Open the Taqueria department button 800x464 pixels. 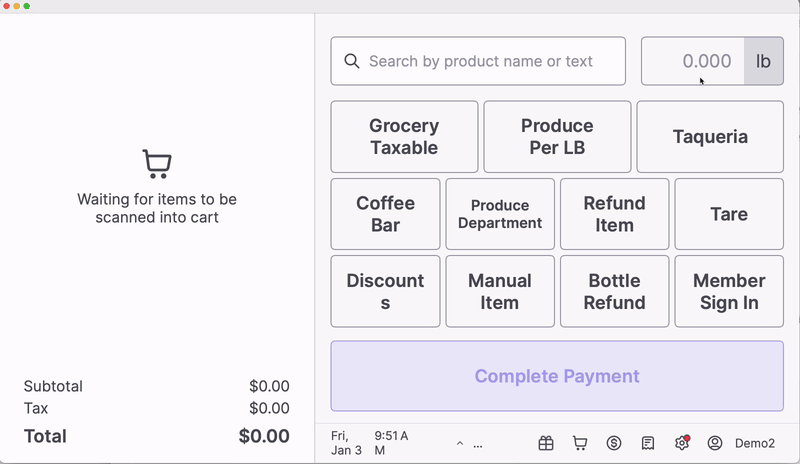710,137
